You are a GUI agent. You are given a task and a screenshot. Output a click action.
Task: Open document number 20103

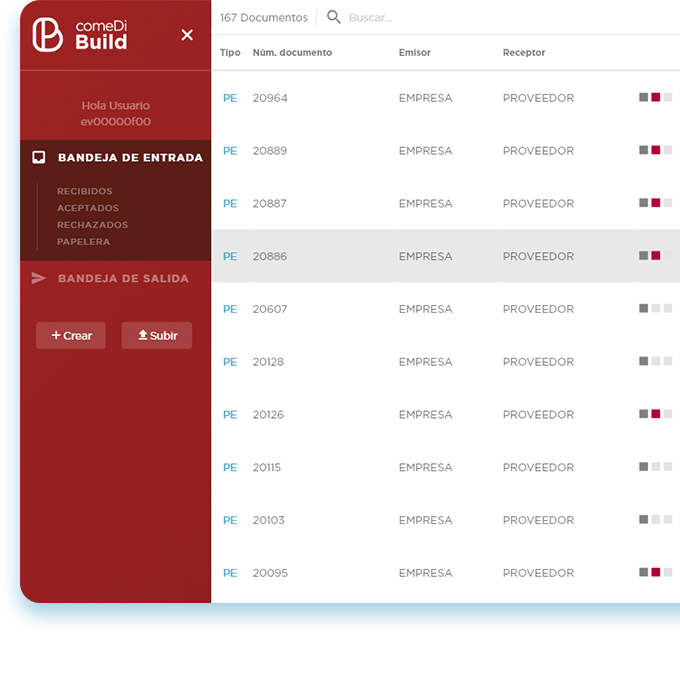pyautogui.click(x=268, y=520)
